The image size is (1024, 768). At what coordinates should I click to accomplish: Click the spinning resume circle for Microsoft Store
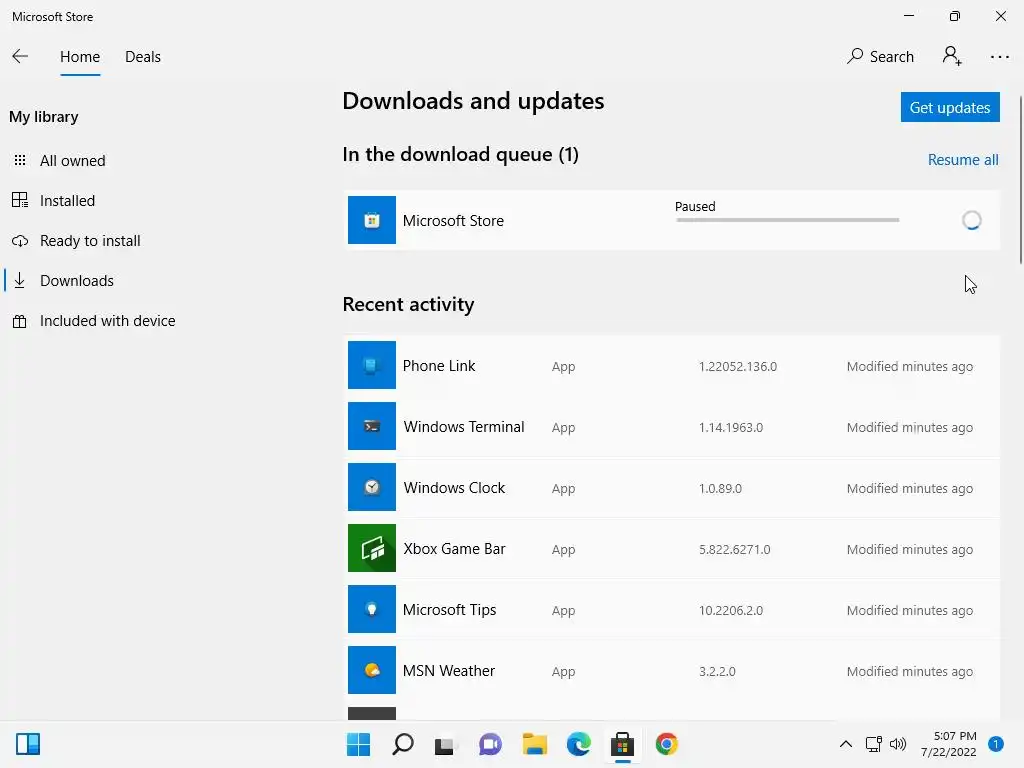[x=972, y=220]
